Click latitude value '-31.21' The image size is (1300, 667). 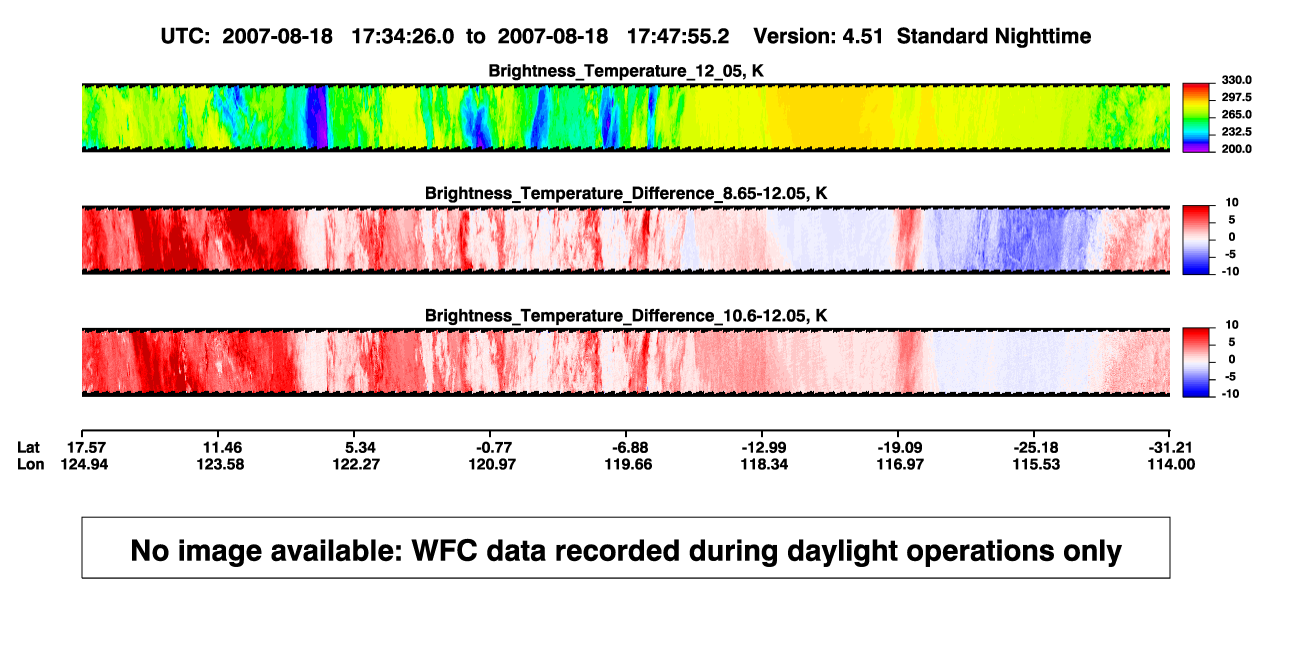pyautogui.click(x=1171, y=446)
